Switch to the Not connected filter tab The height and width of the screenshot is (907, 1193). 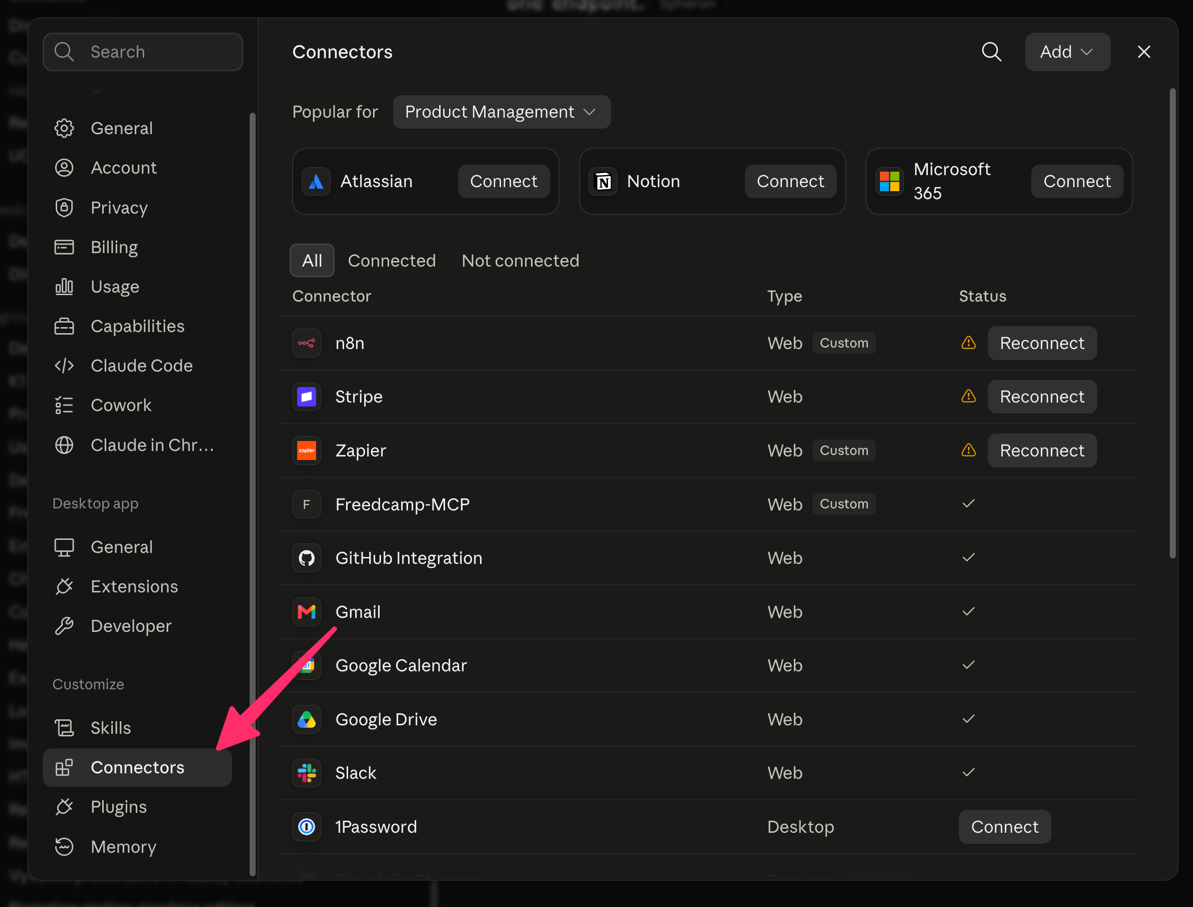coord(520,261)
